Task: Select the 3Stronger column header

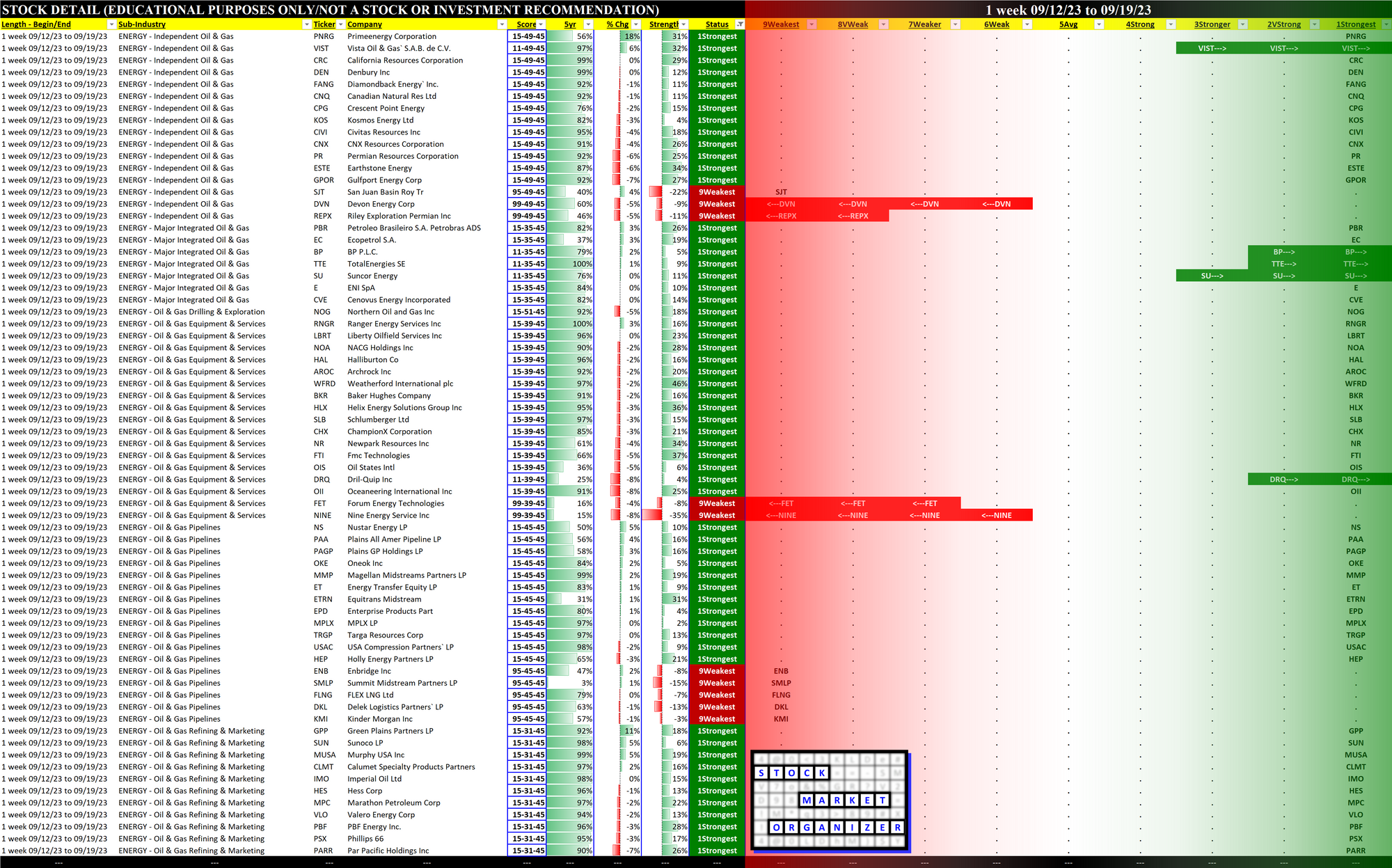Action: point(1212,24)
